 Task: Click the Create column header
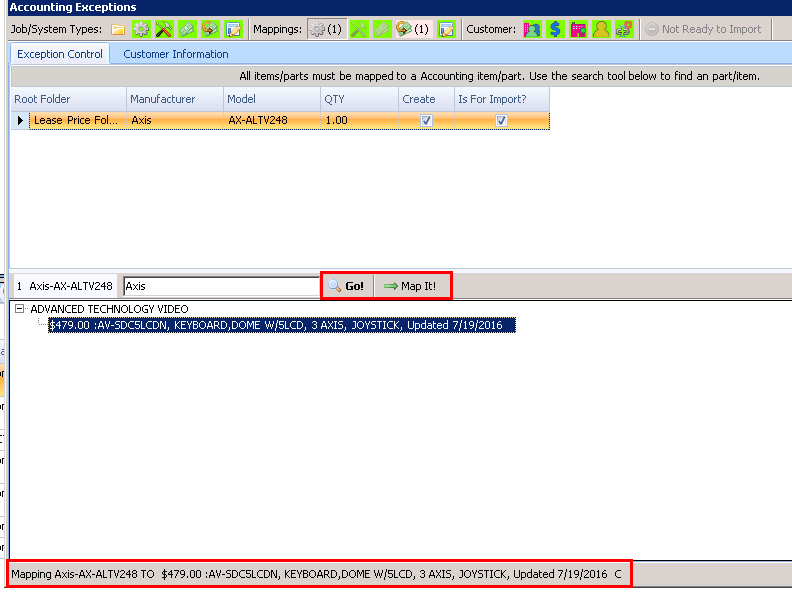point(426,99)
